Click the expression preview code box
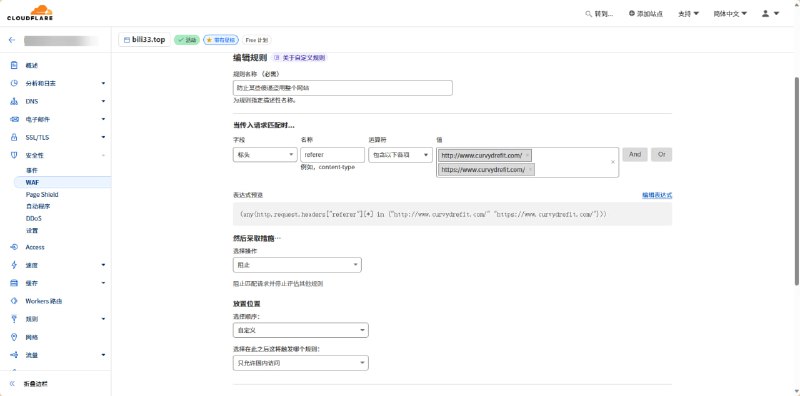This screenshot has height=396, width=800. (452, 214)
